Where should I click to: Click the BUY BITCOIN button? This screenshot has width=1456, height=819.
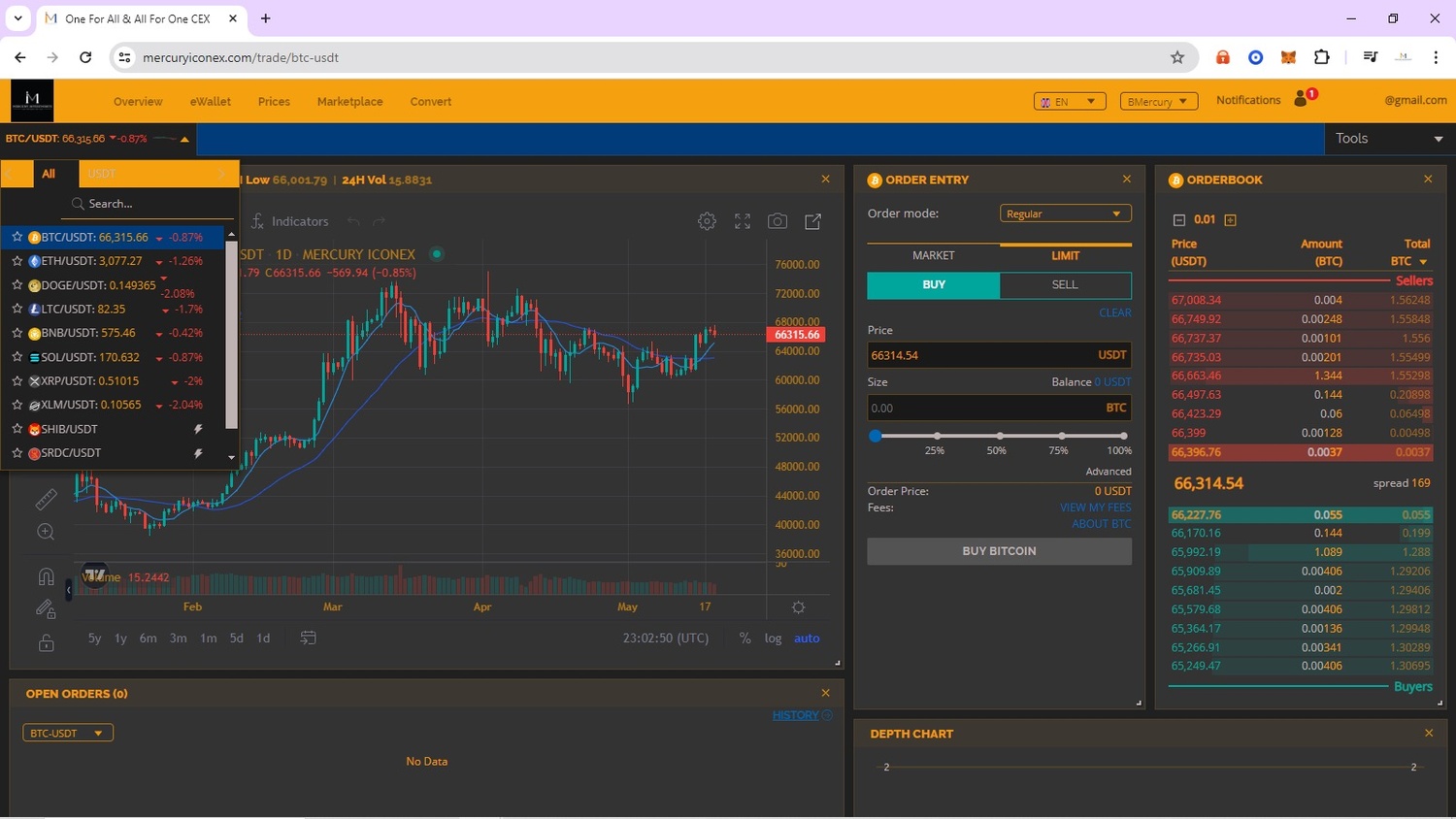pyautogui.click(x=999, y=550)
